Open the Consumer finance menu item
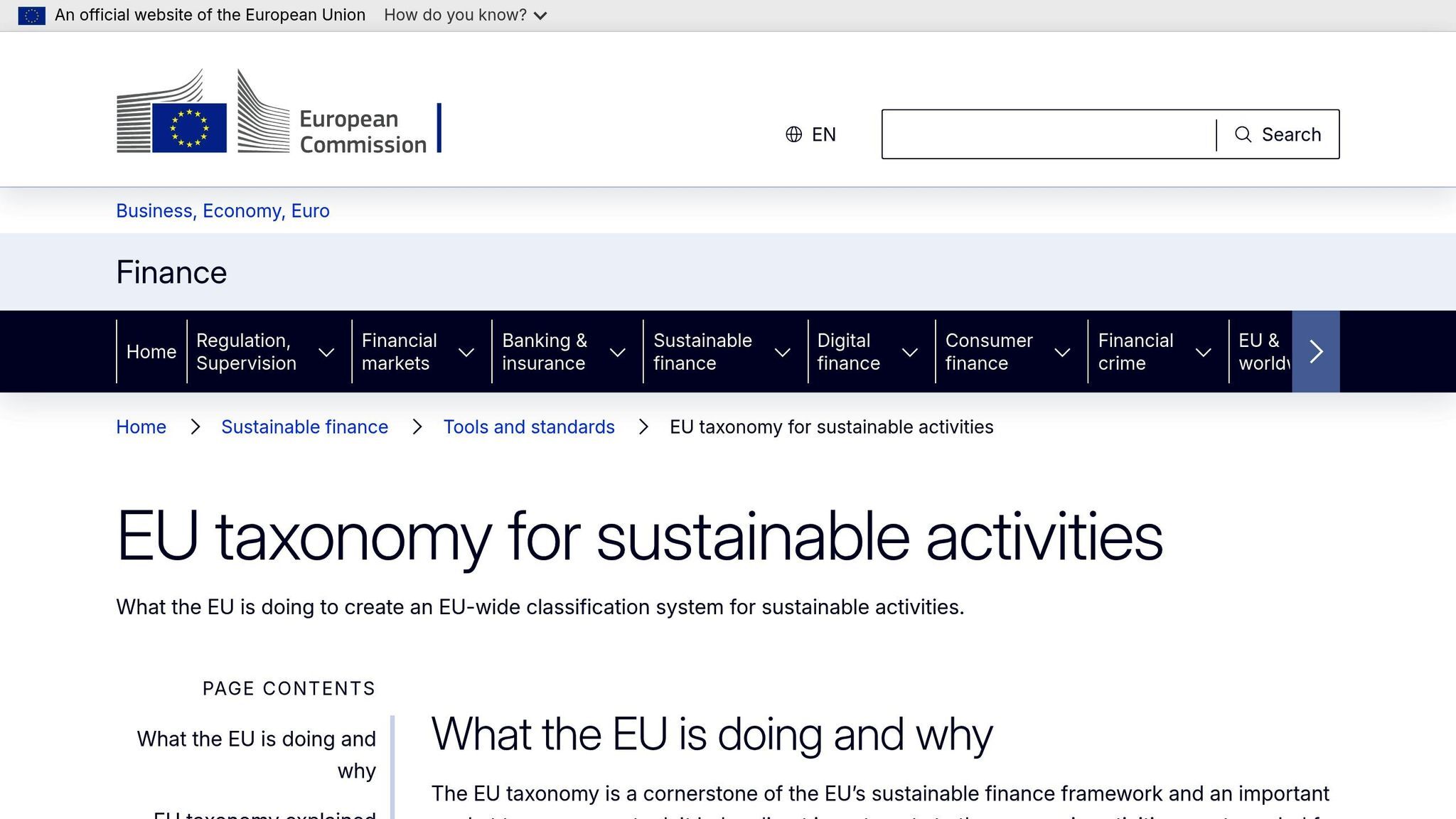1456x819 pixels. point(989,351)
